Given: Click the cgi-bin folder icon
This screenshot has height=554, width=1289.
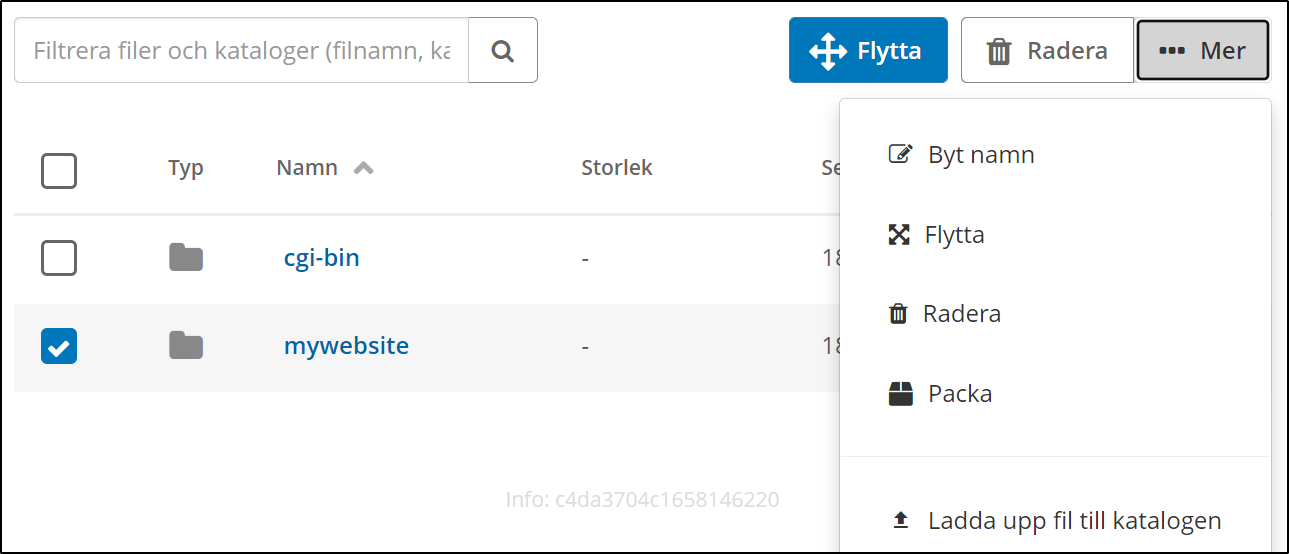Looking at the screenshot, I should pos(186,258).
